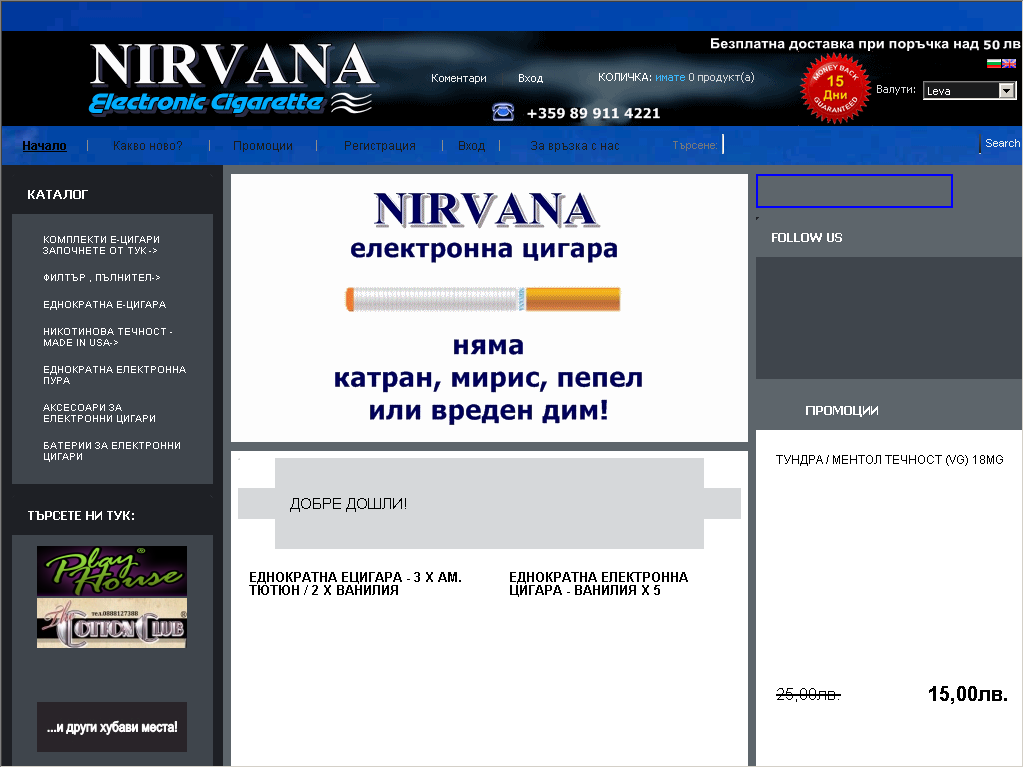Click the empty blue-outlined box above Follow Us
This screenshot has height=768, width=1024.
pos(854,191)
